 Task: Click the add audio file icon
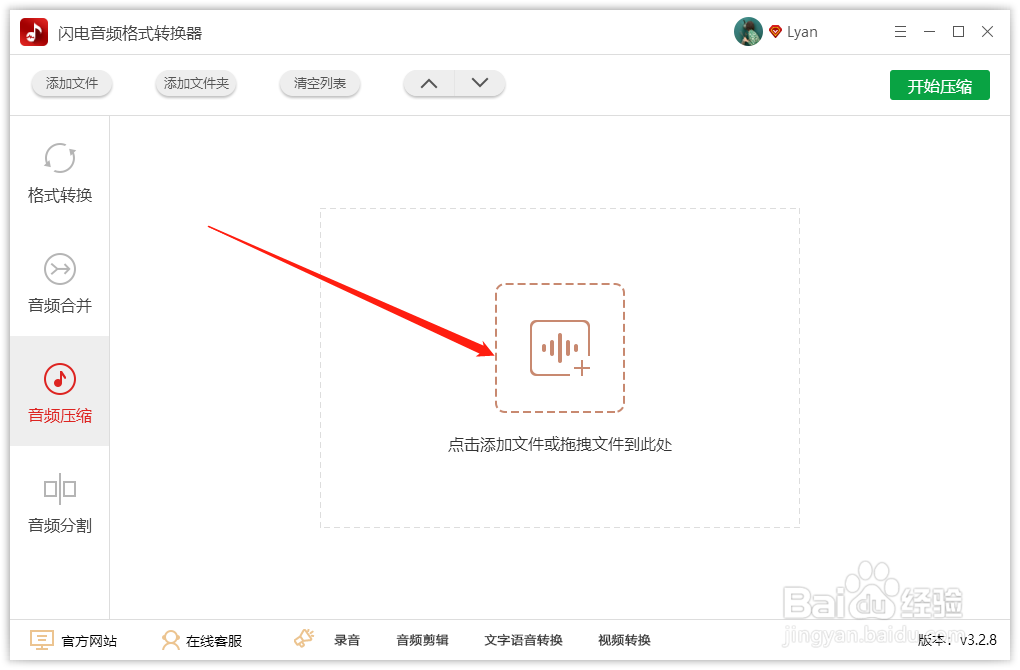click(560, 348)
